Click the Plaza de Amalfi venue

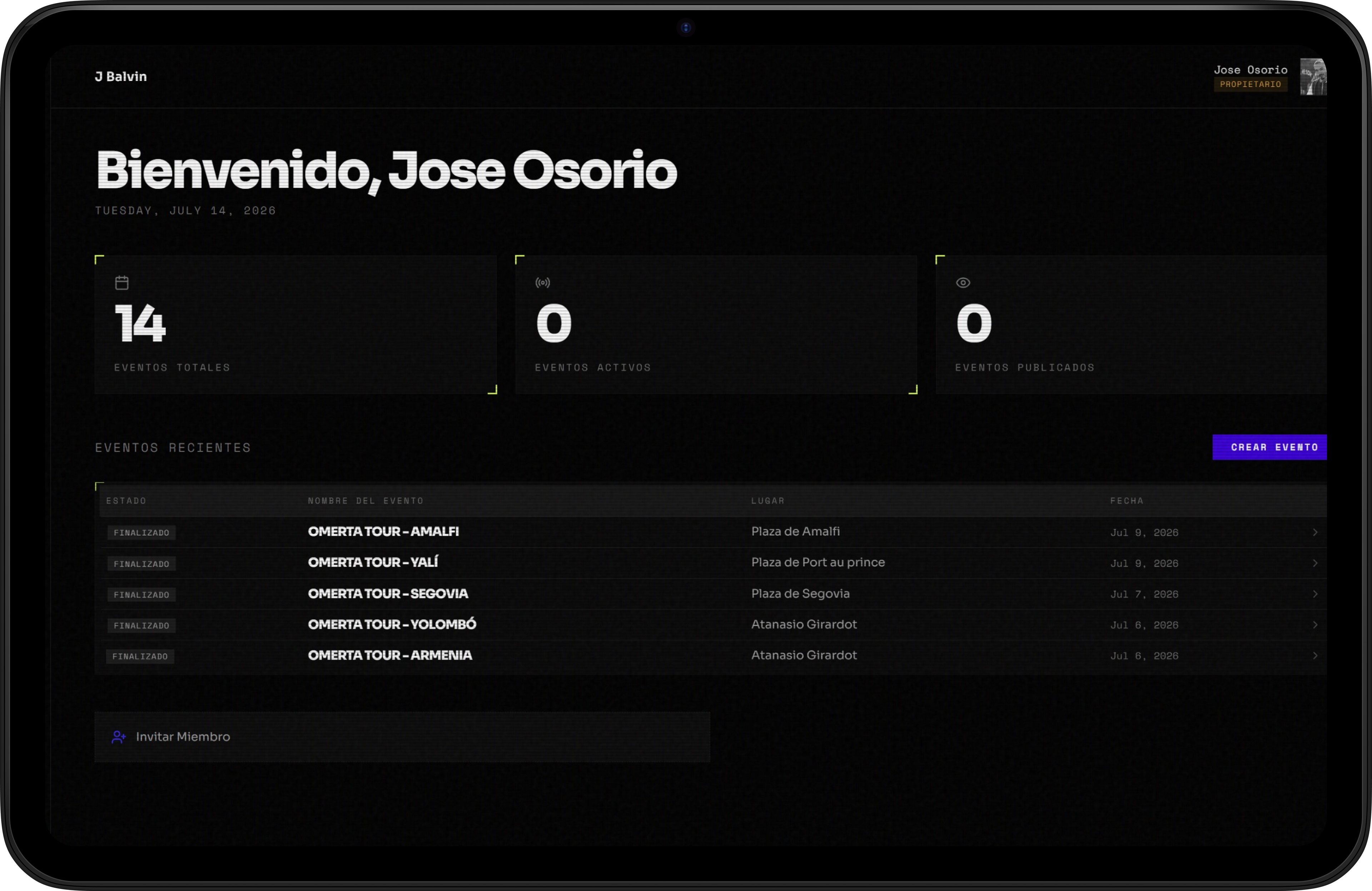pos(796,531)
